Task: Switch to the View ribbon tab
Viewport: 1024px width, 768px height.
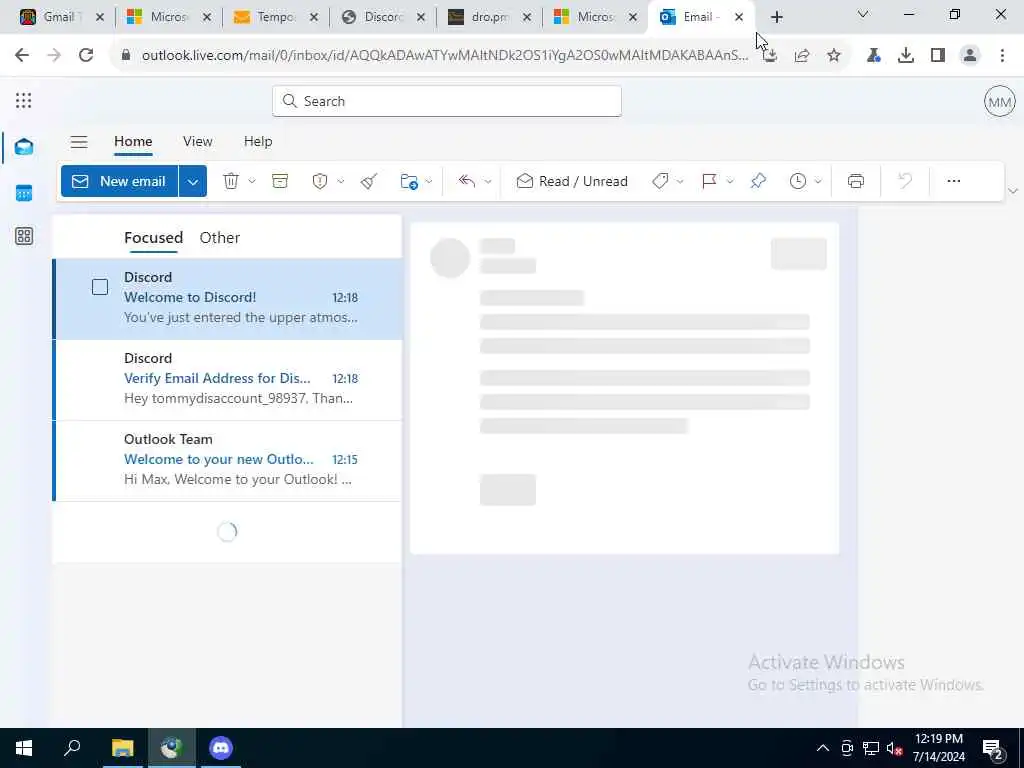Action: pyautogui.click(x=197, y=141)
